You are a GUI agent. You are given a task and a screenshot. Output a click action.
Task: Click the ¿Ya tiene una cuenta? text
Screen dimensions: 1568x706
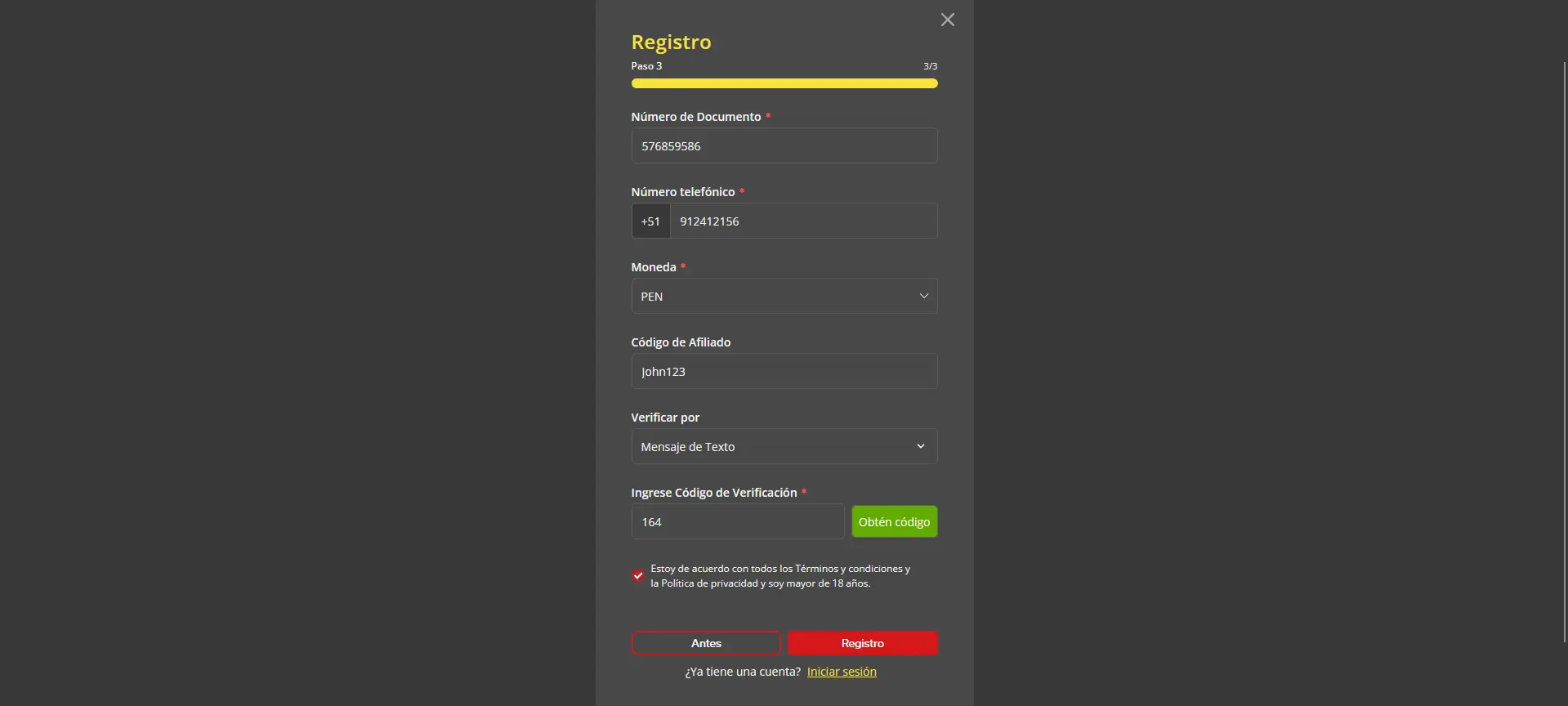pos(743,672)
